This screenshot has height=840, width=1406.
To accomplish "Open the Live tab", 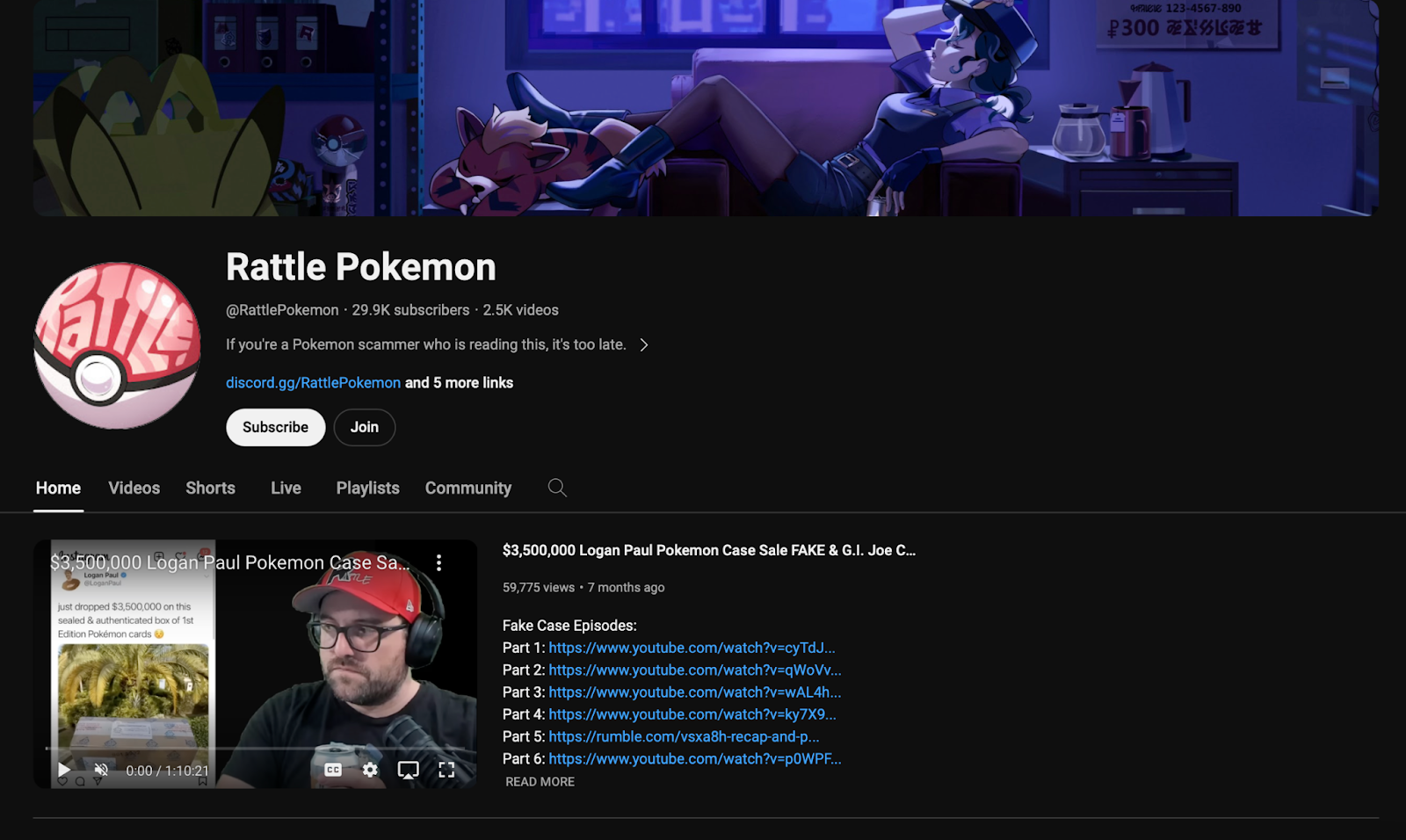I will pyautogui.click(x=286, y=488).
